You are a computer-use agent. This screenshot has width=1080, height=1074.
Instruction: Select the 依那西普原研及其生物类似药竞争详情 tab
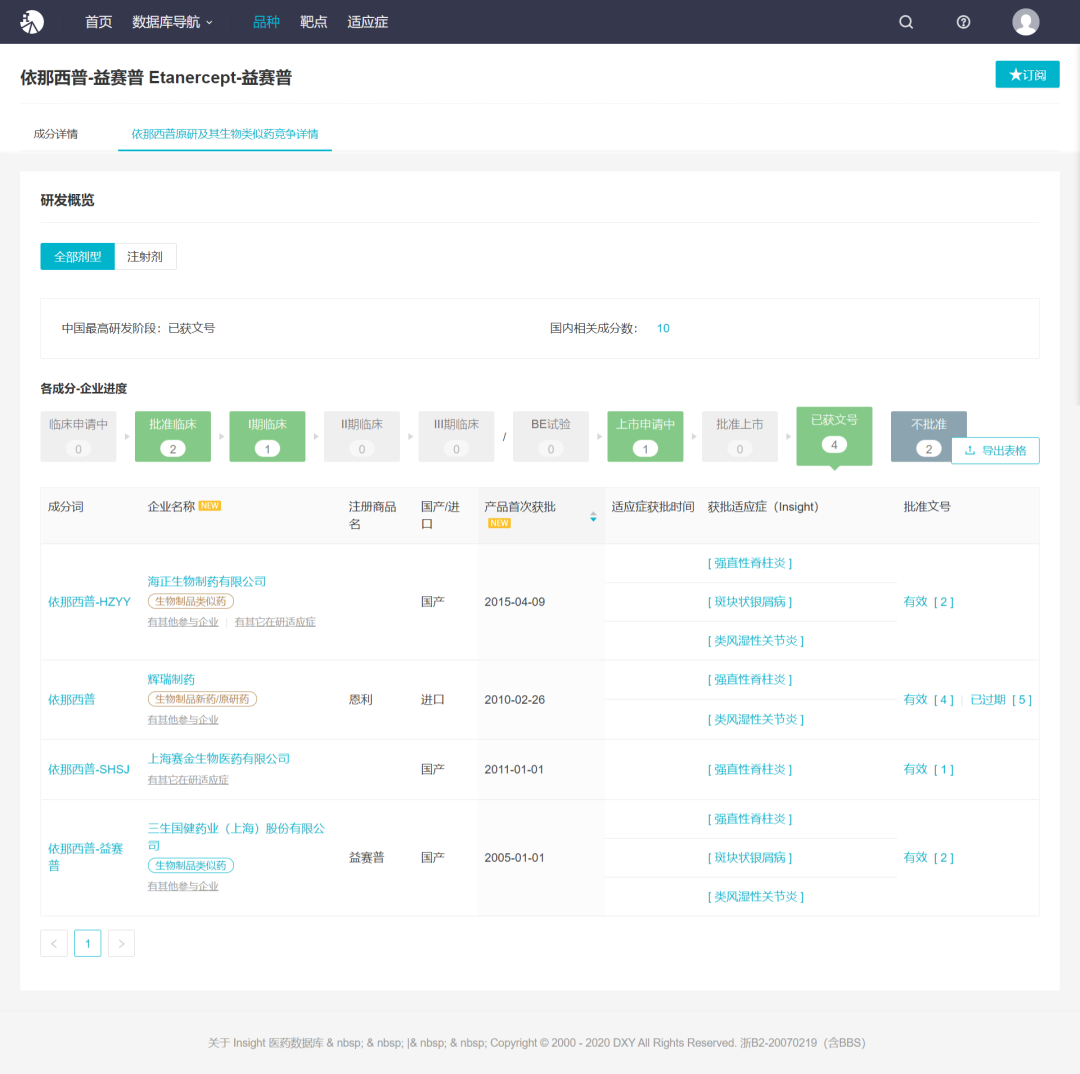[225, 134]
